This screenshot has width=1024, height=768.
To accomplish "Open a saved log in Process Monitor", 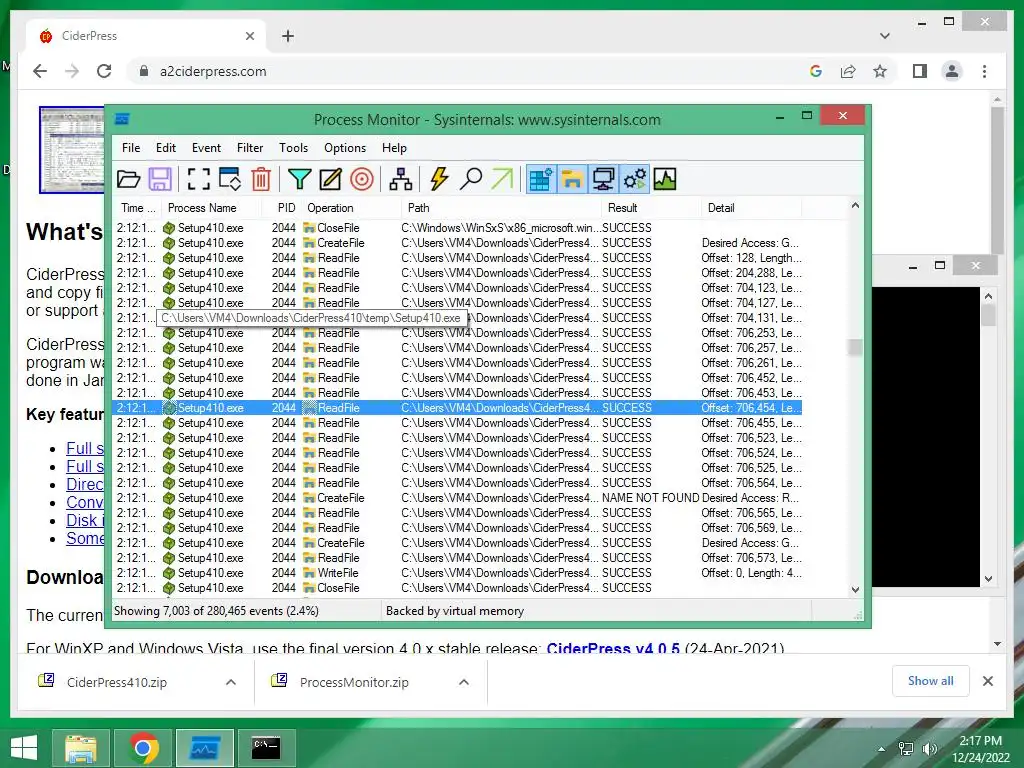I will [x=129, y=179].
